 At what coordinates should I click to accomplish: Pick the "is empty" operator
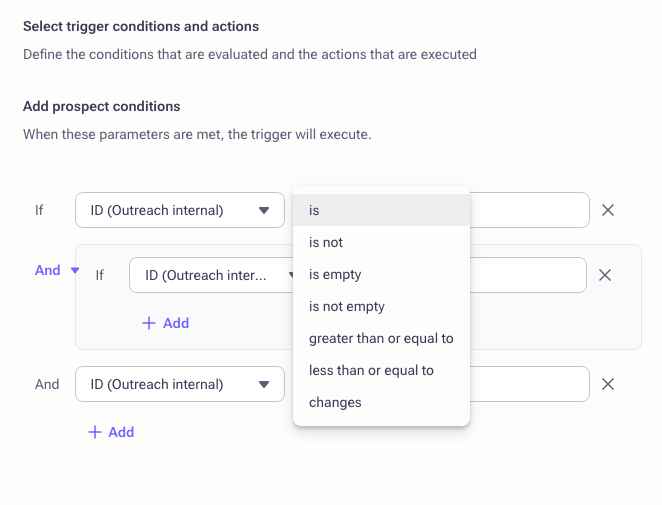[381, 274]
